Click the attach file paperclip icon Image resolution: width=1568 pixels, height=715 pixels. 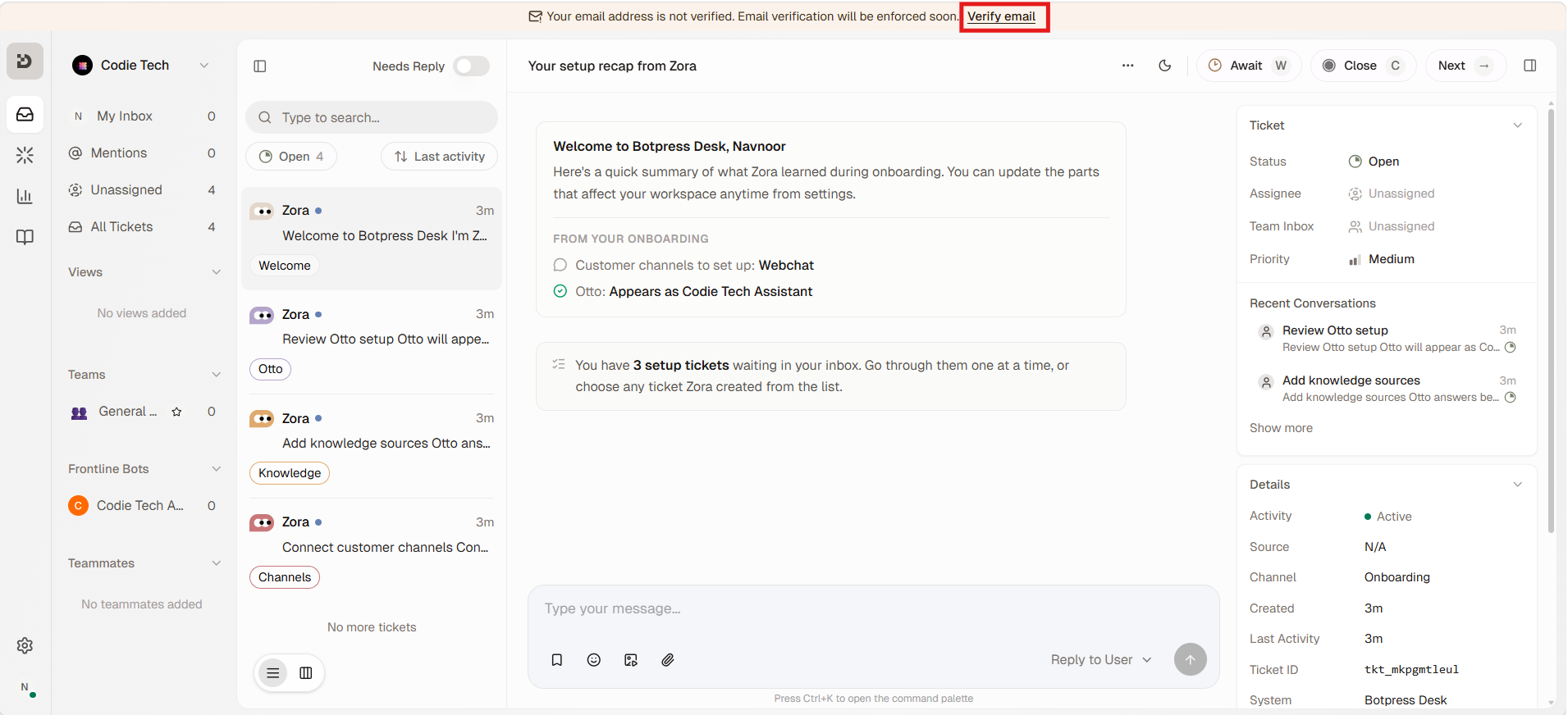pos(668,660)
